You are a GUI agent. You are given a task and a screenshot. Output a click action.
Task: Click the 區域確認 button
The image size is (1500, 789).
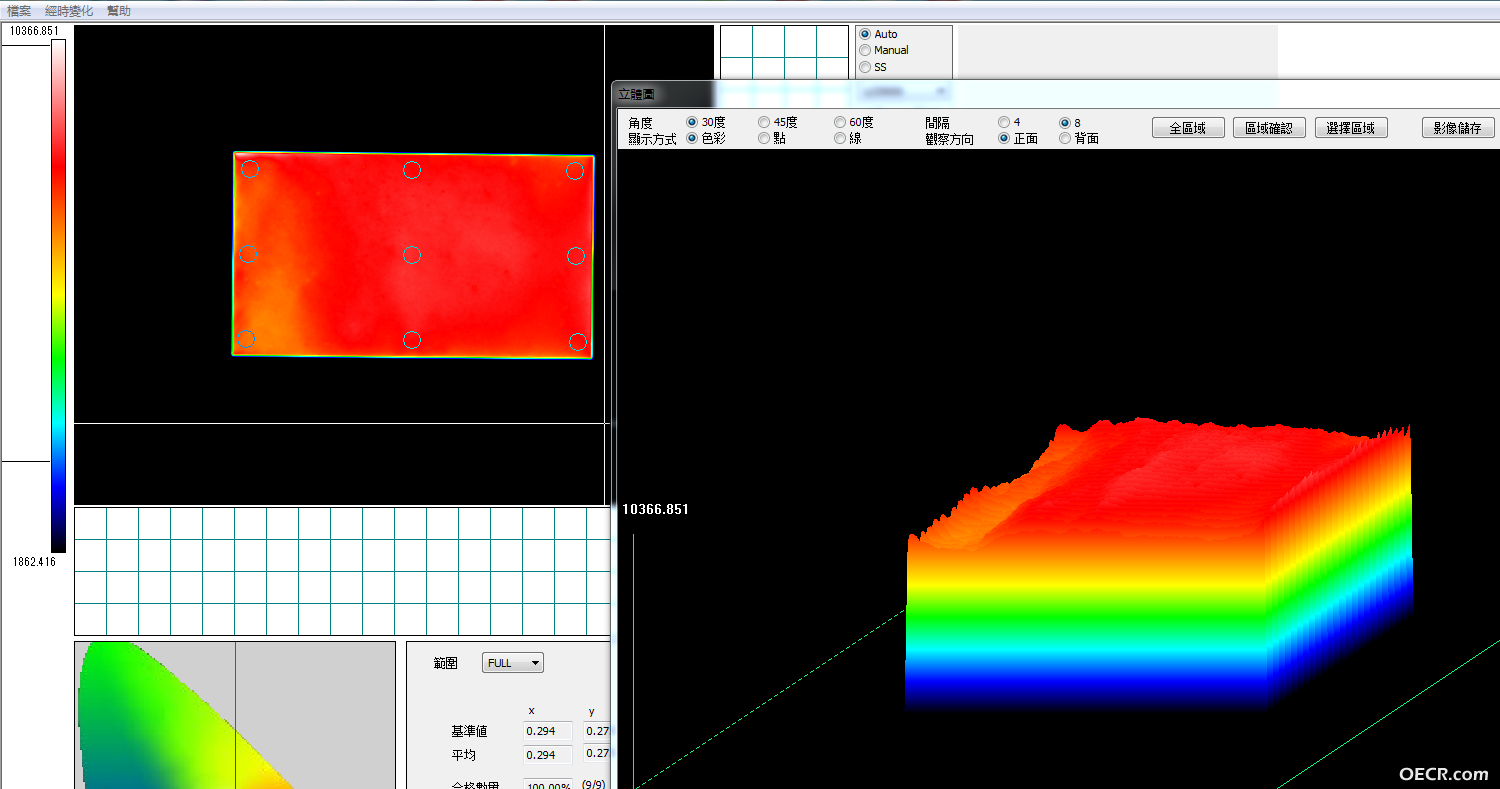[1269, 128]
